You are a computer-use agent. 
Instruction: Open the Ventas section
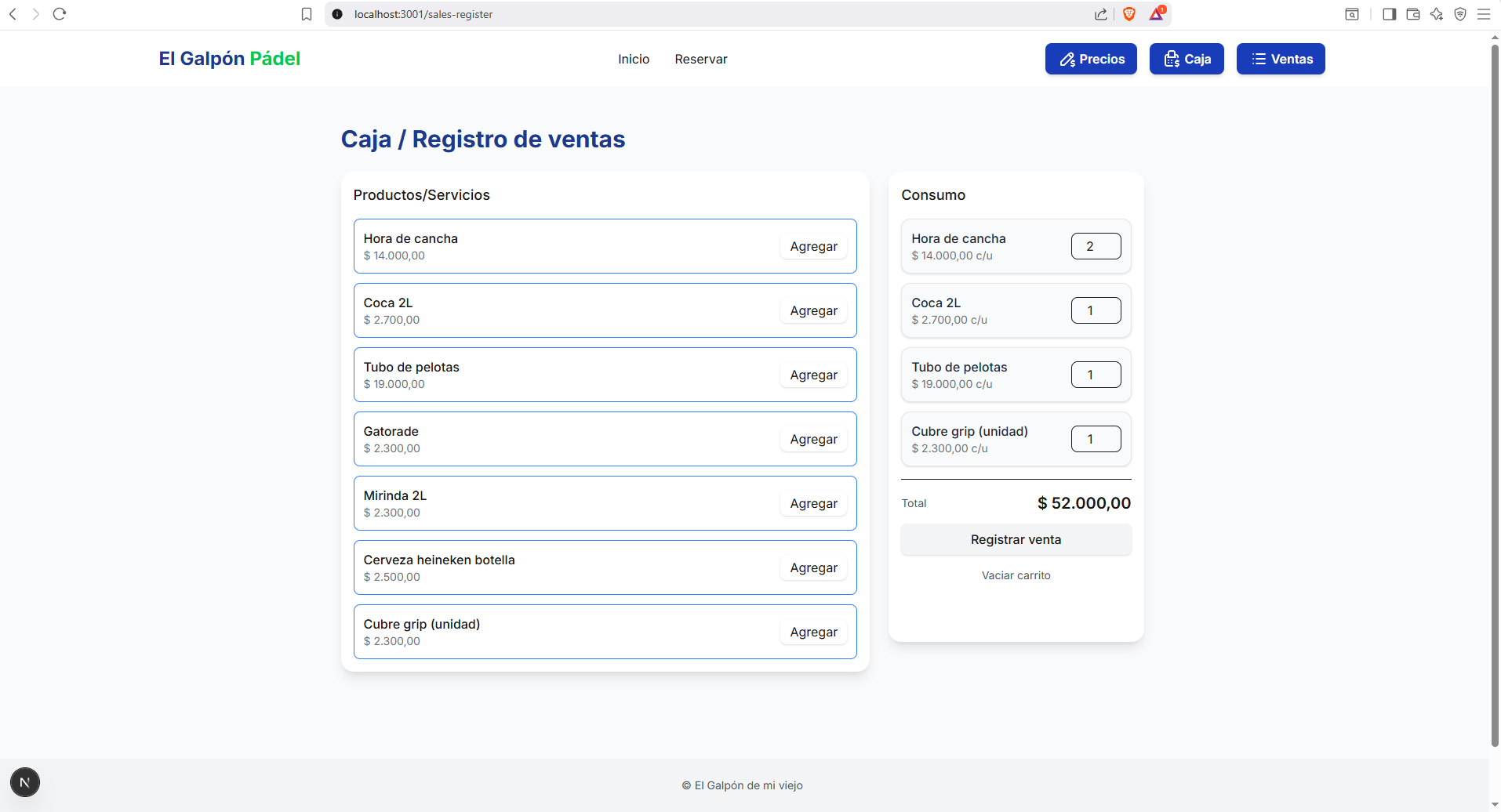click(1280, 59)
